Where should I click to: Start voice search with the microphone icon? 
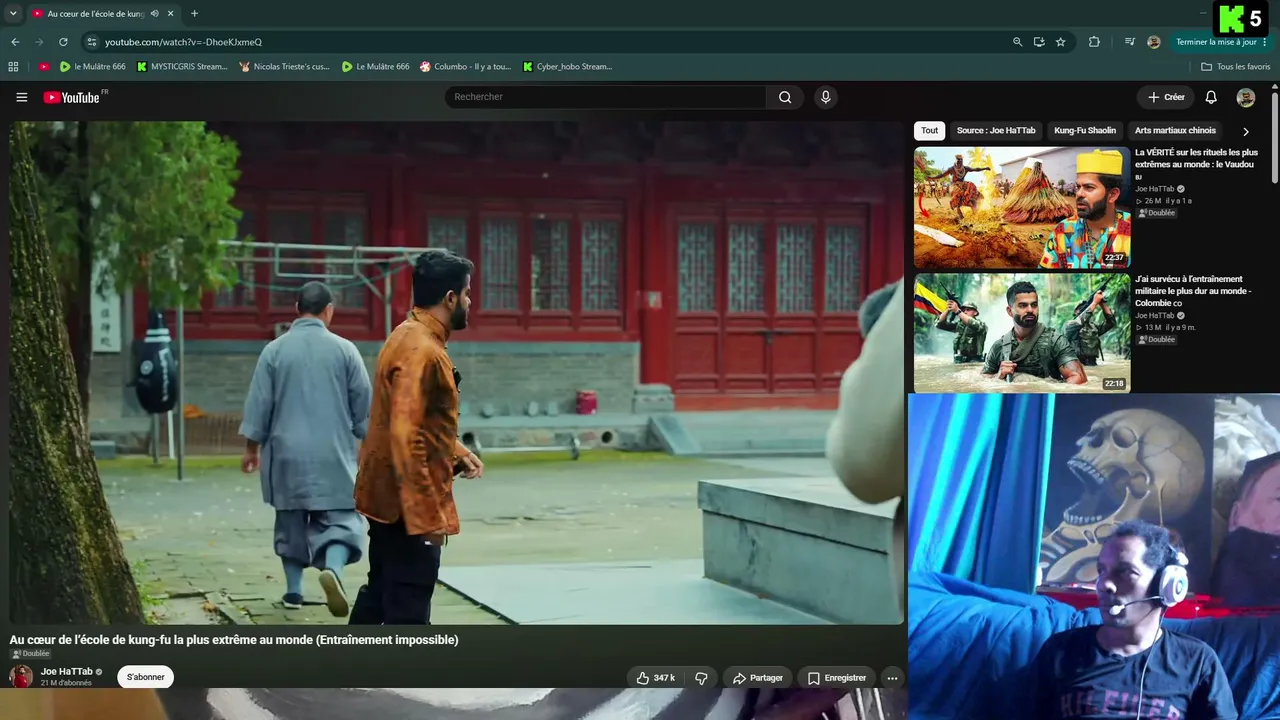(x=825, y=97)
